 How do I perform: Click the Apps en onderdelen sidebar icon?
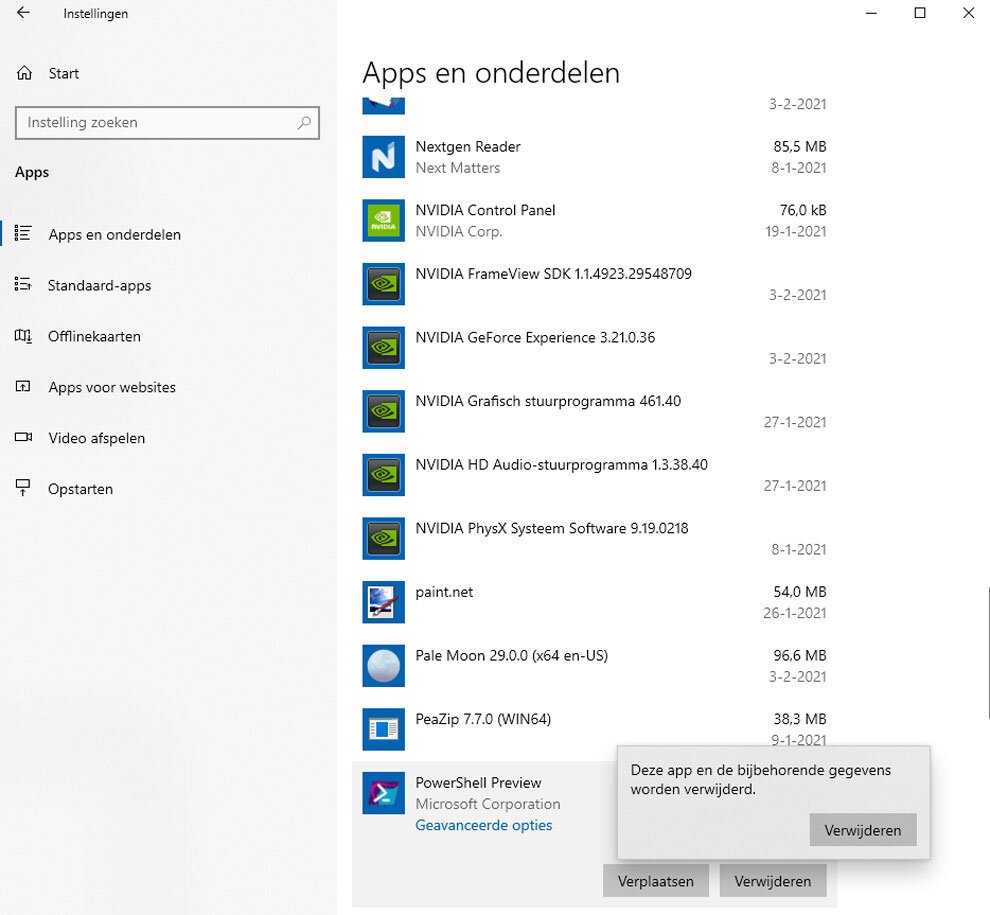point(23,234)
